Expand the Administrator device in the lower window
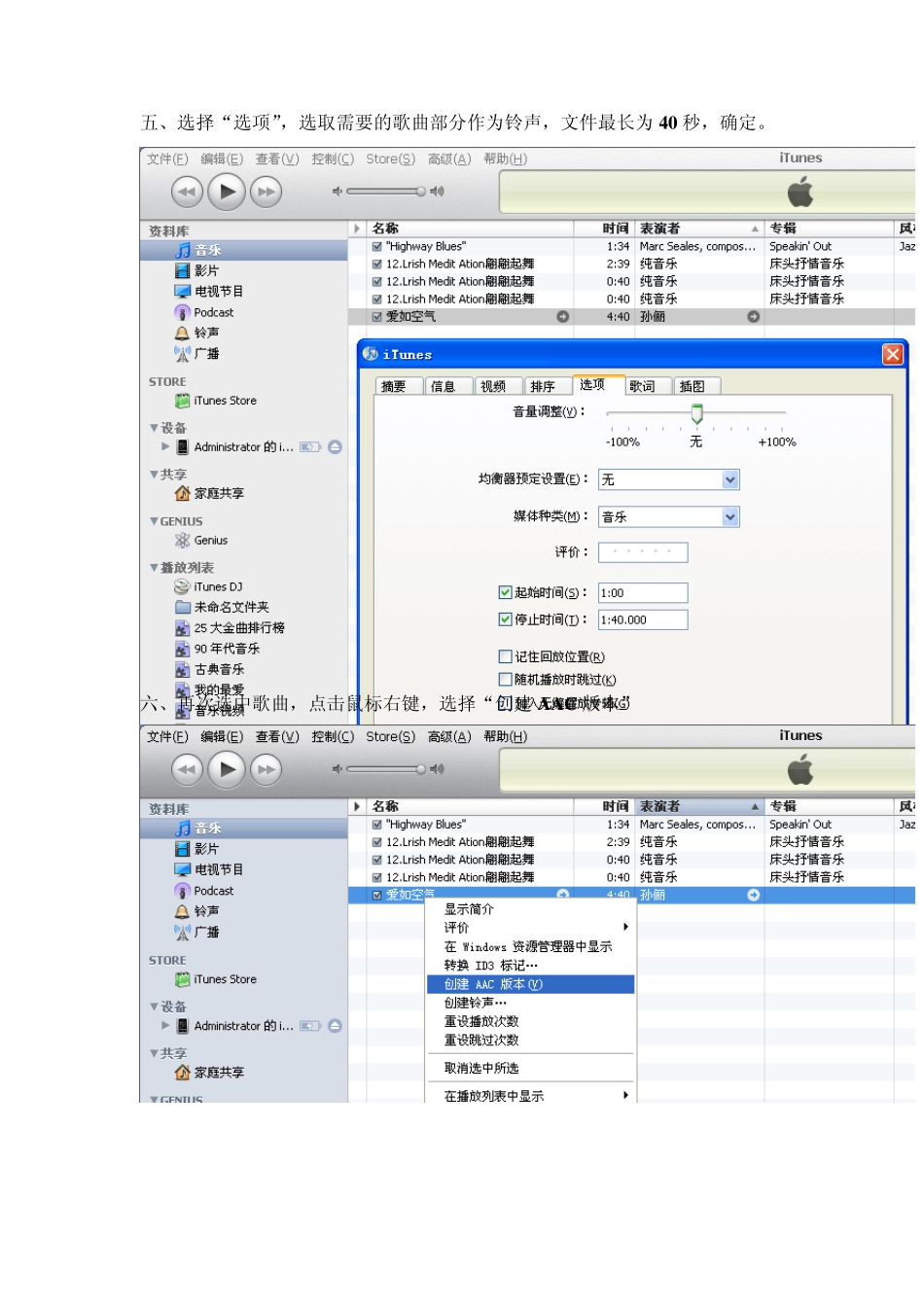This screenshot has width=924, height=1307. [x=165, y=1026]
